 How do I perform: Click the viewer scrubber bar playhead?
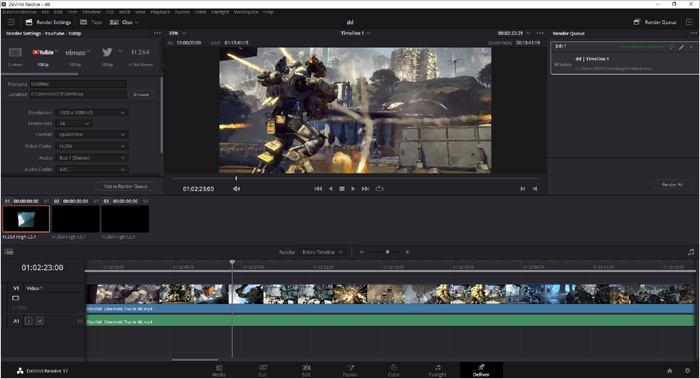(x=236, y=178)
